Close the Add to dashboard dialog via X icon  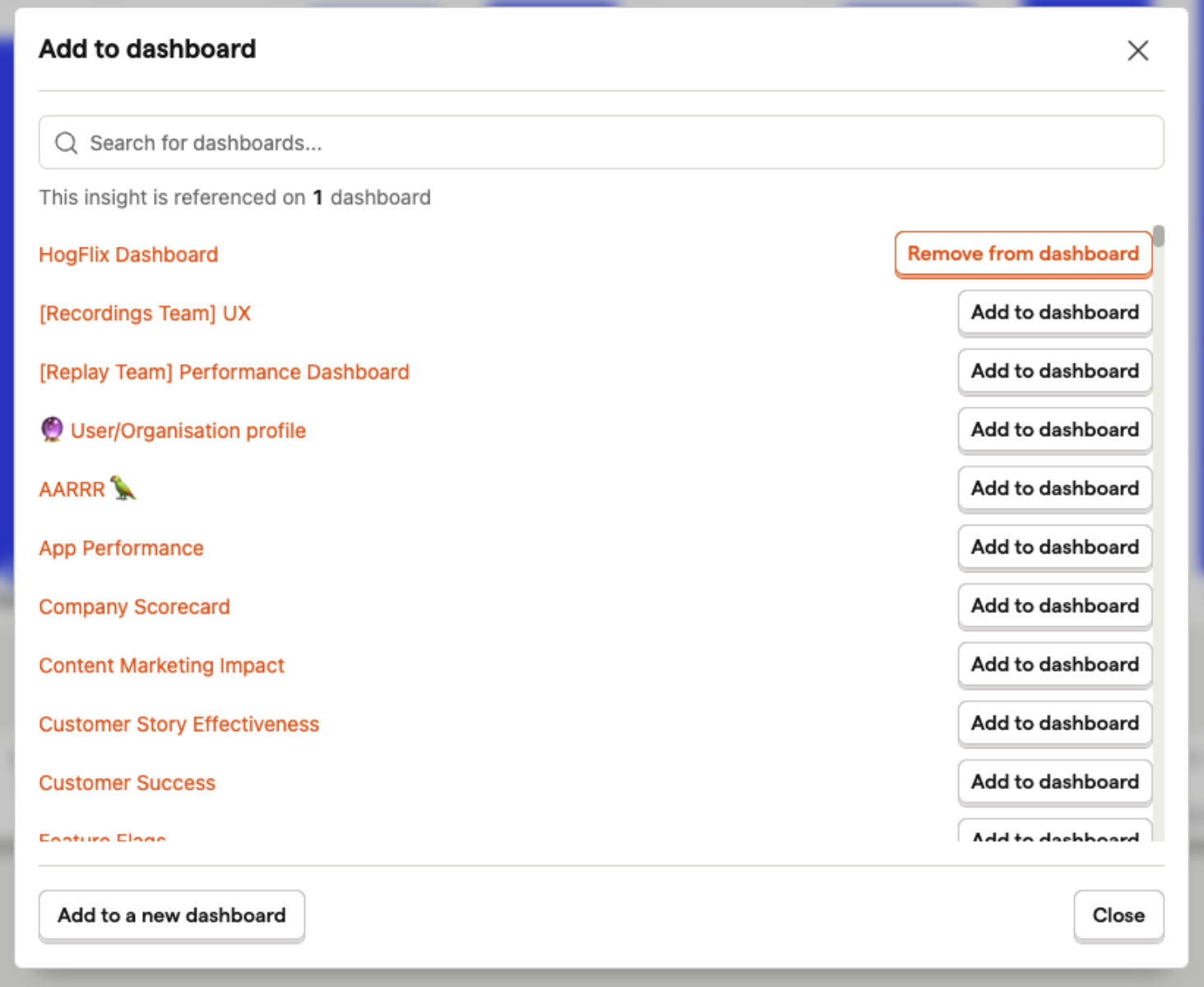(x=1137, y=50)
